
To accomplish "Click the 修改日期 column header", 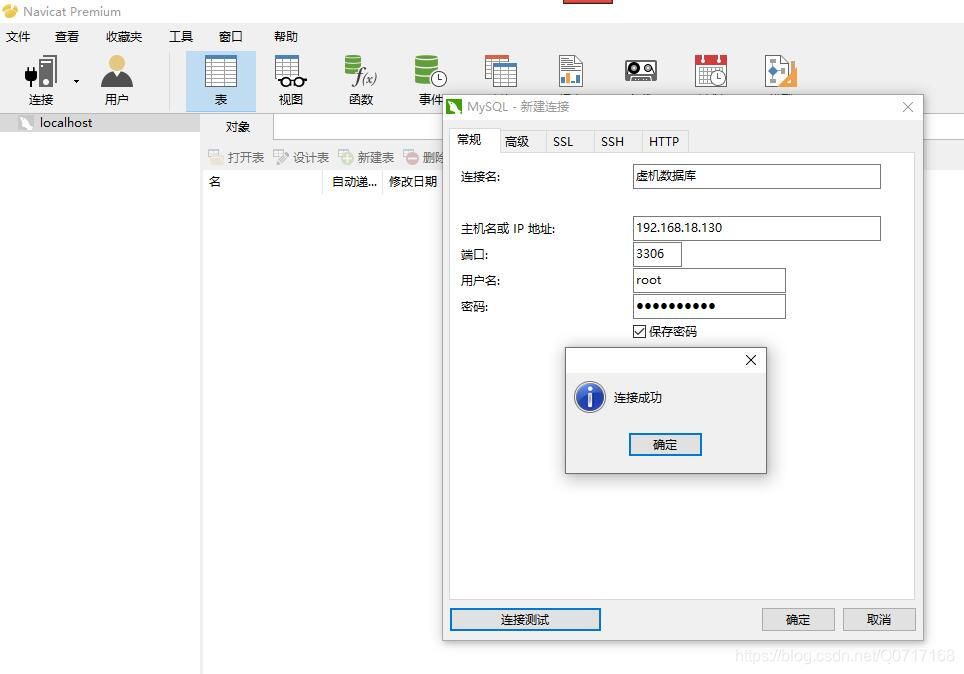I will point(413,182).
